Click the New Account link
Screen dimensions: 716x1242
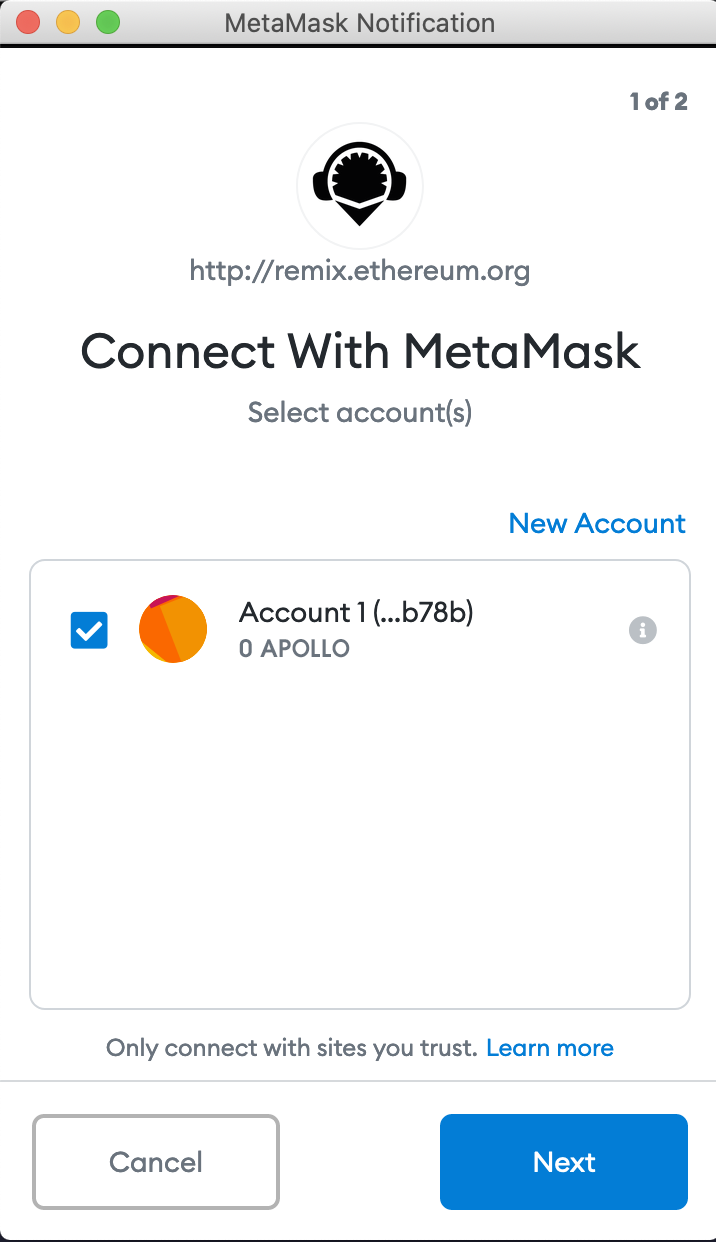(x=597, y=523)
